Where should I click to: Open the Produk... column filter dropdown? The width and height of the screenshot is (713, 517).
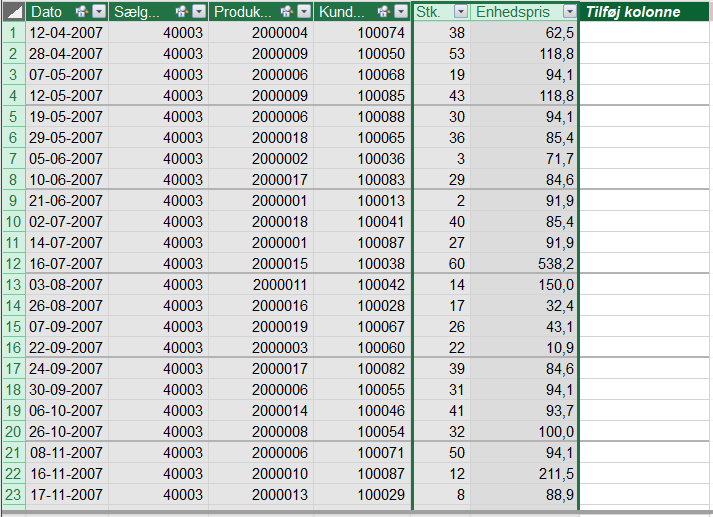(x=304, y=12)
